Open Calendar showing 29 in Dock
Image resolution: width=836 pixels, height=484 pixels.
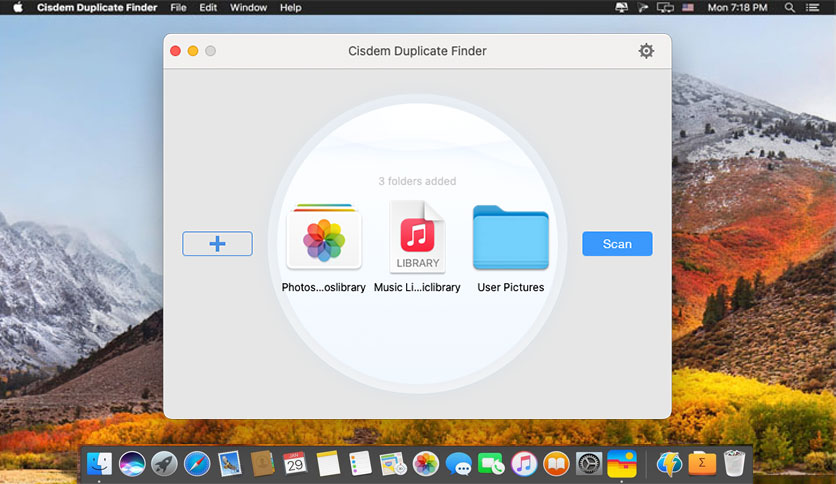coord(295,463)
